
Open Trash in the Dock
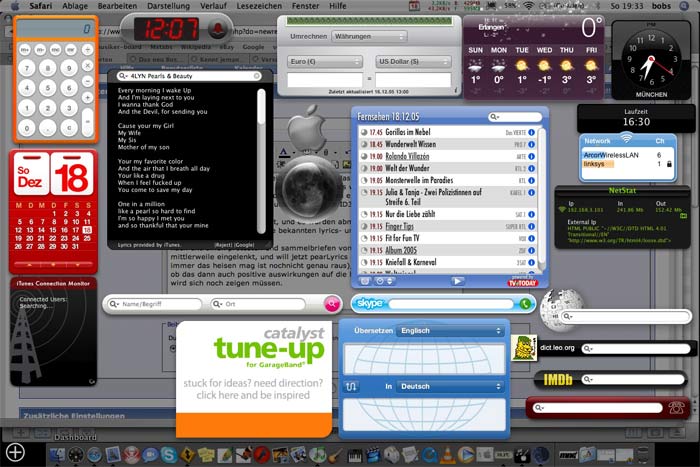coord(643,454)
